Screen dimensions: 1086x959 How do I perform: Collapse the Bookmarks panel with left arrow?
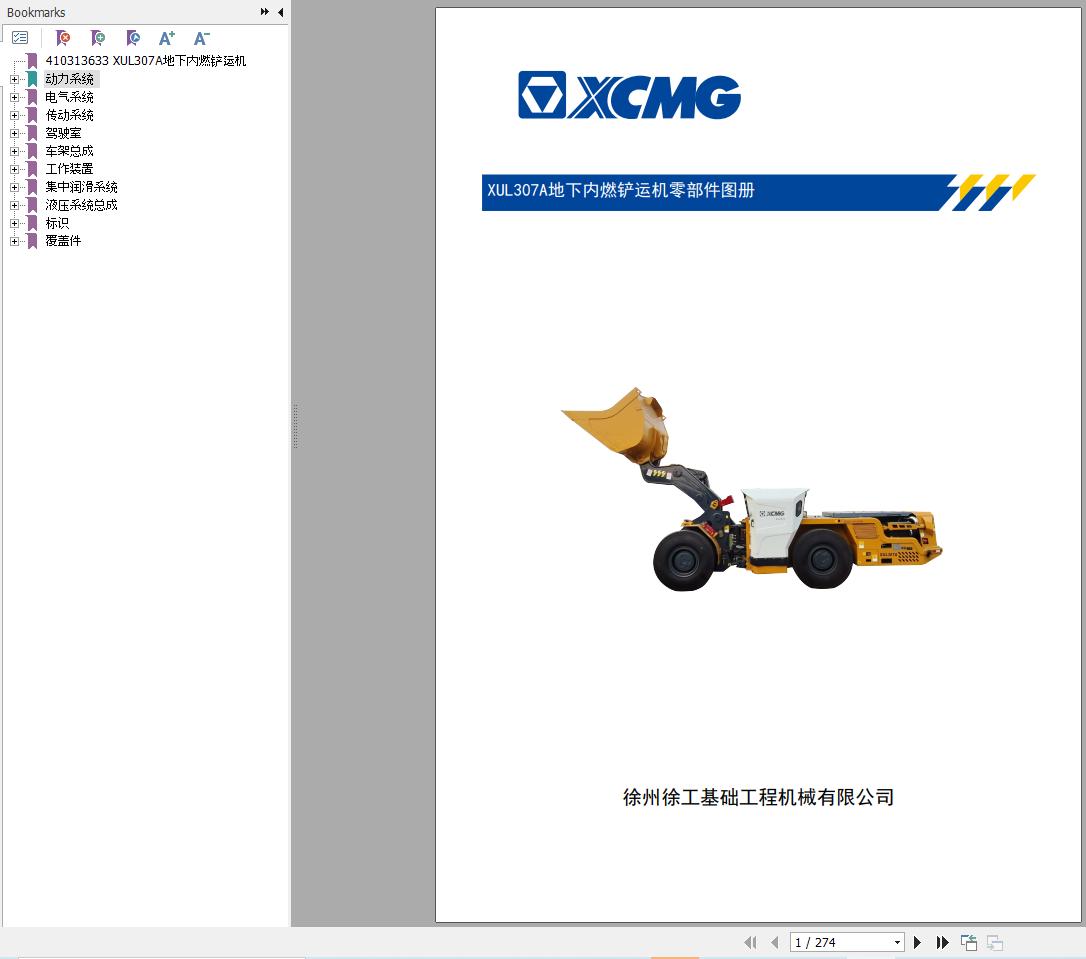[281, 12]
